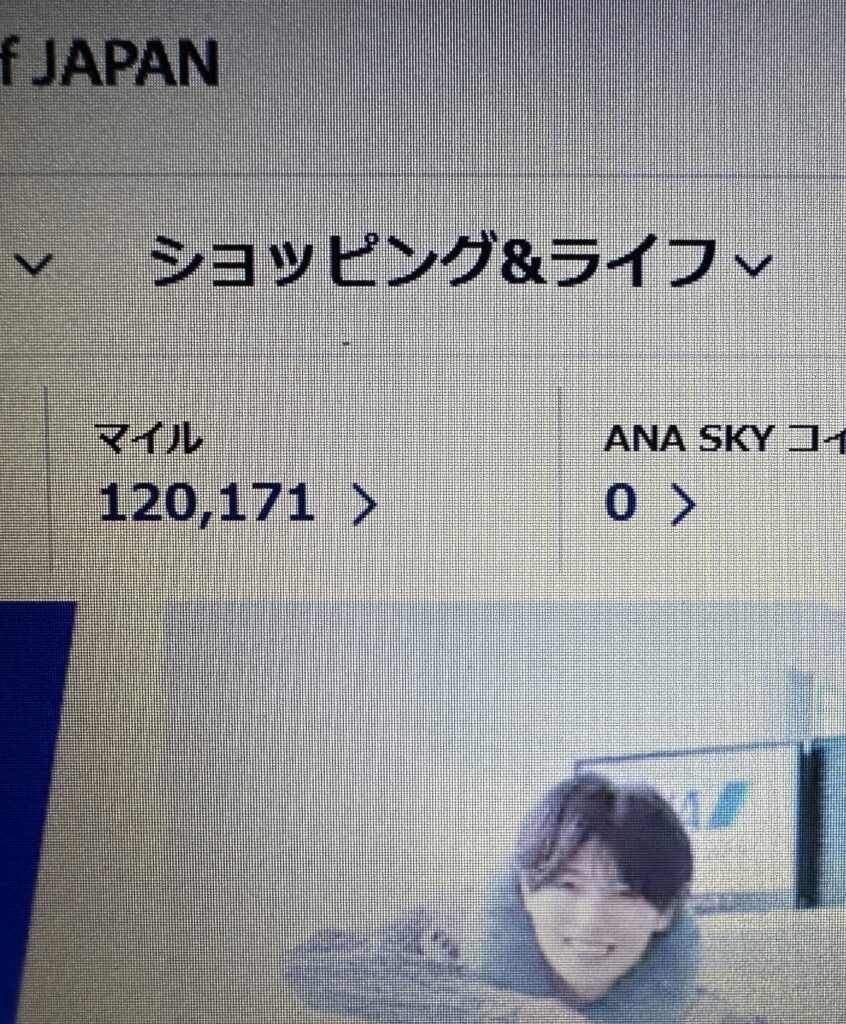Viewport: 846px width, 1024px height.
Task: Click the empty header bar beside JAPAN
Action: [x=529, y=85]
